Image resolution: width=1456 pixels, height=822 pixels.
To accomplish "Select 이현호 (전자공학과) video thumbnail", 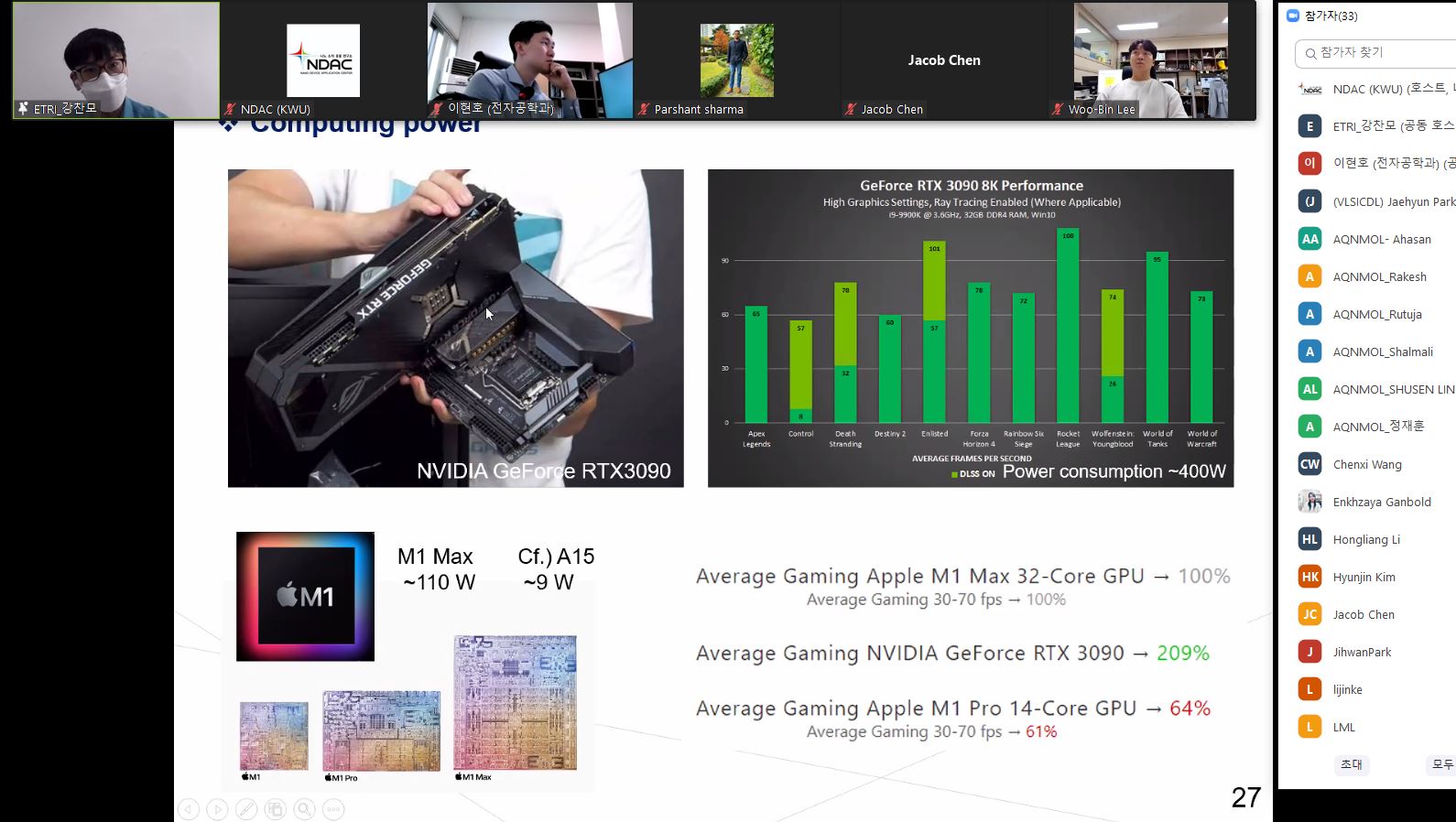I will click(530, 60).
